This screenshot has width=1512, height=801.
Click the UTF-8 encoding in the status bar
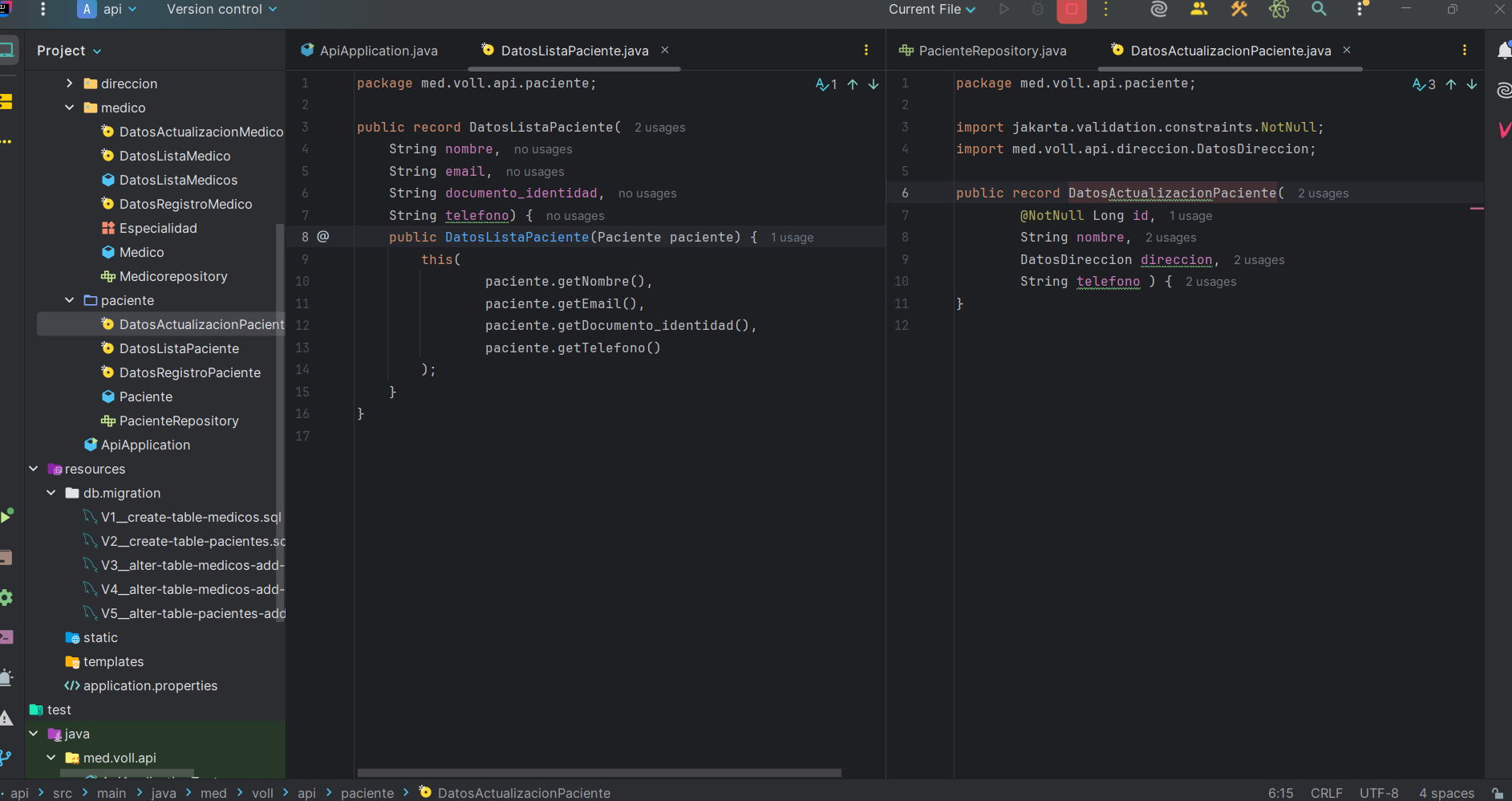click(1379, 793)
